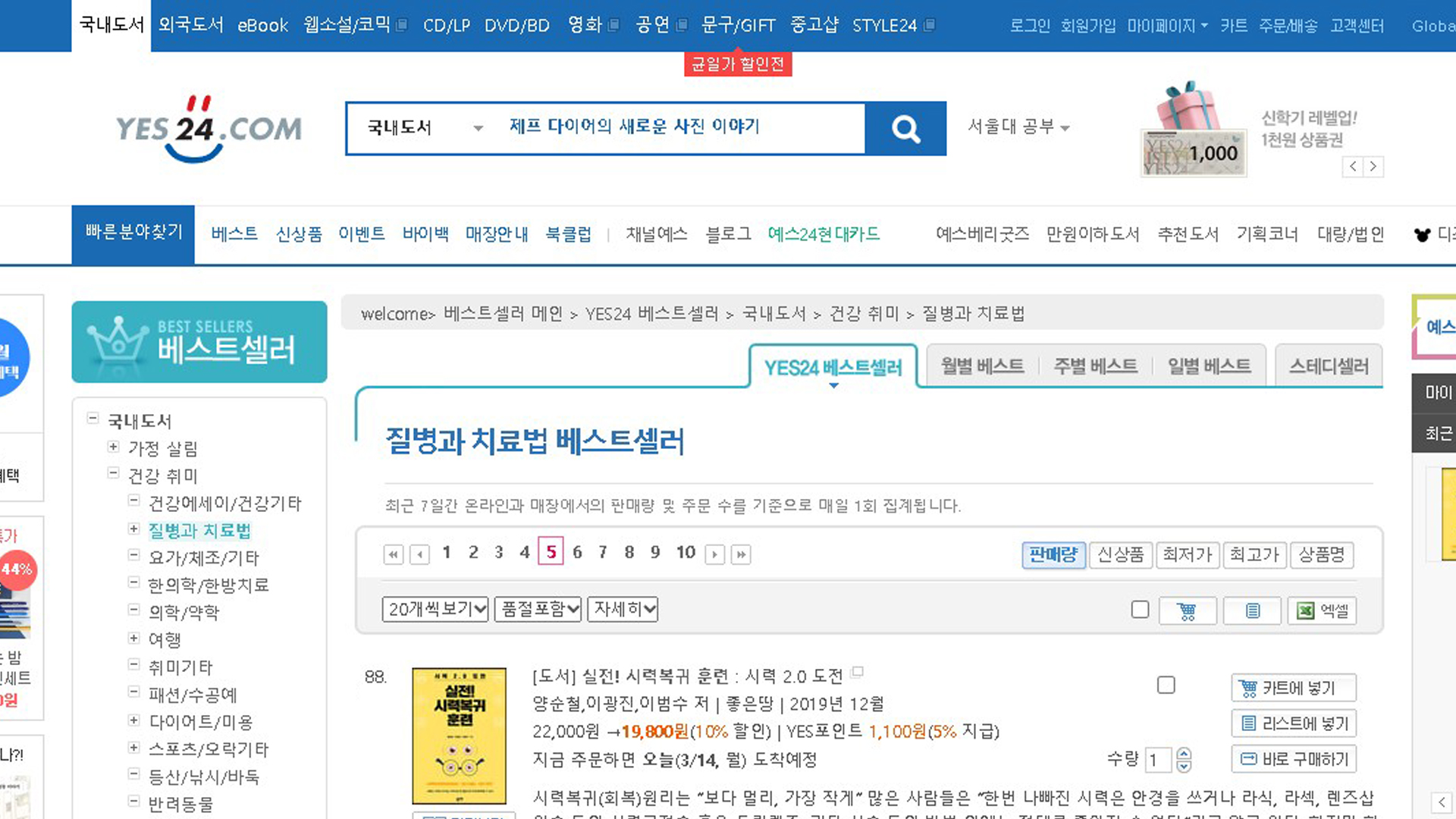The image size is (1456, 819).
Task: Show next promo banner arrow
Action: (x=1373, y=166)
